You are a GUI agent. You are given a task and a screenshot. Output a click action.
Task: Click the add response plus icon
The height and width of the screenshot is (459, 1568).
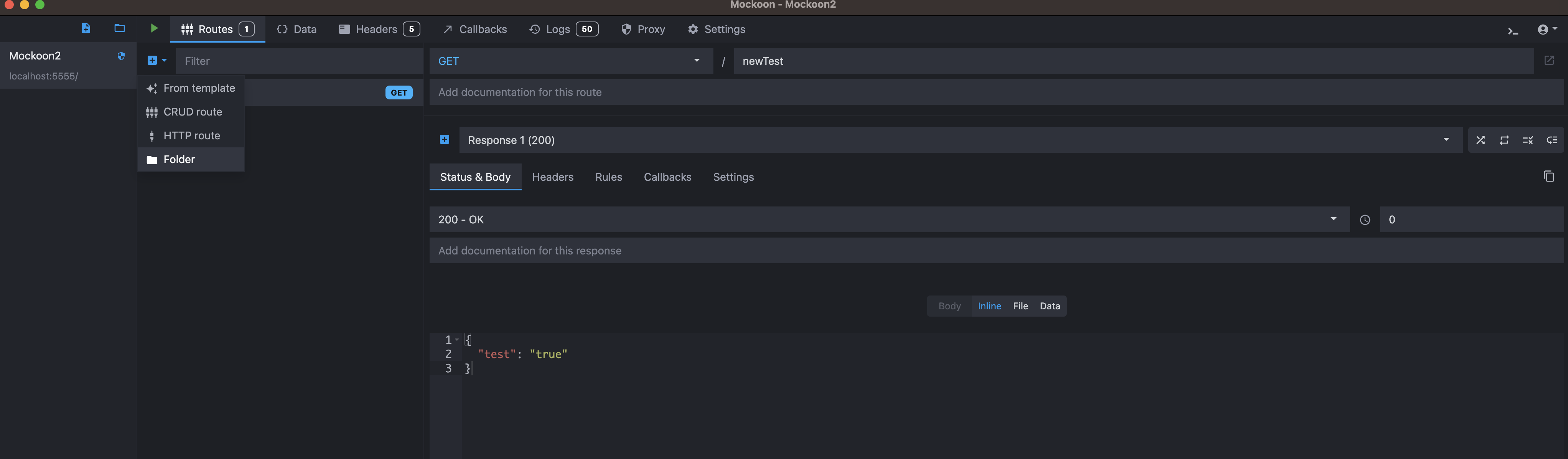coord(444,139)
